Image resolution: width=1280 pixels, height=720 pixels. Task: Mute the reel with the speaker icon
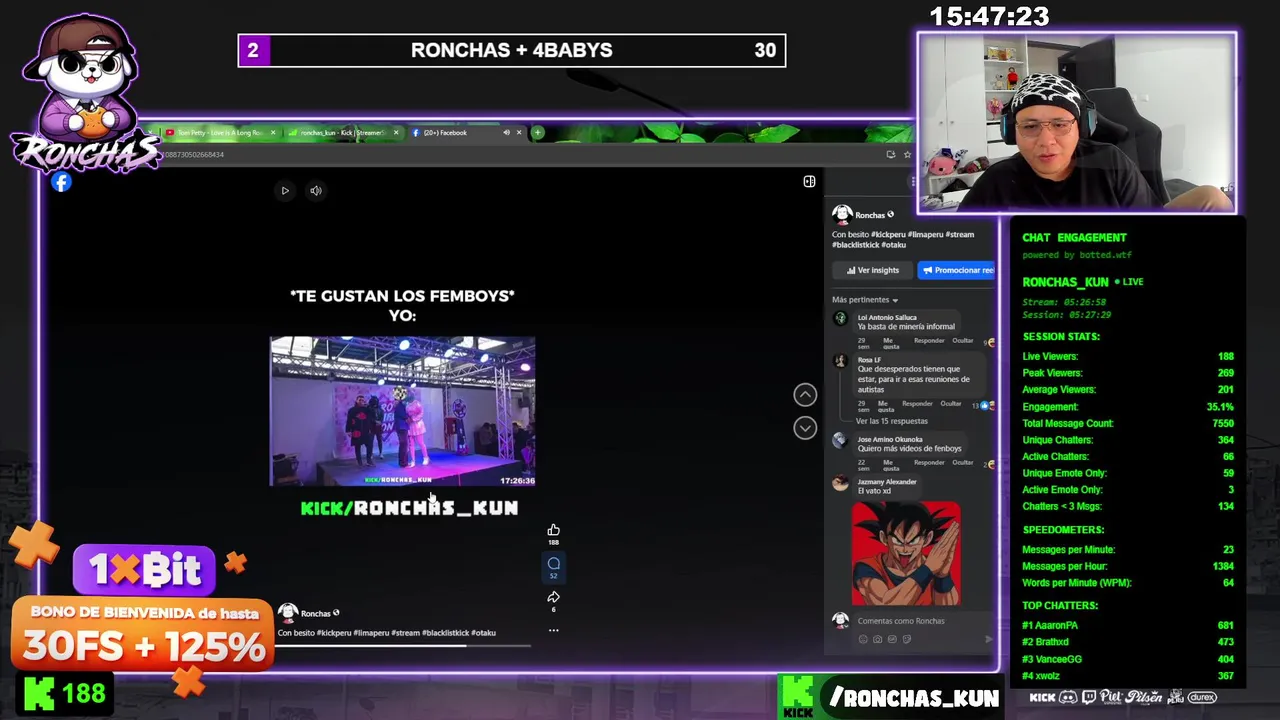[x=316, y=190]
